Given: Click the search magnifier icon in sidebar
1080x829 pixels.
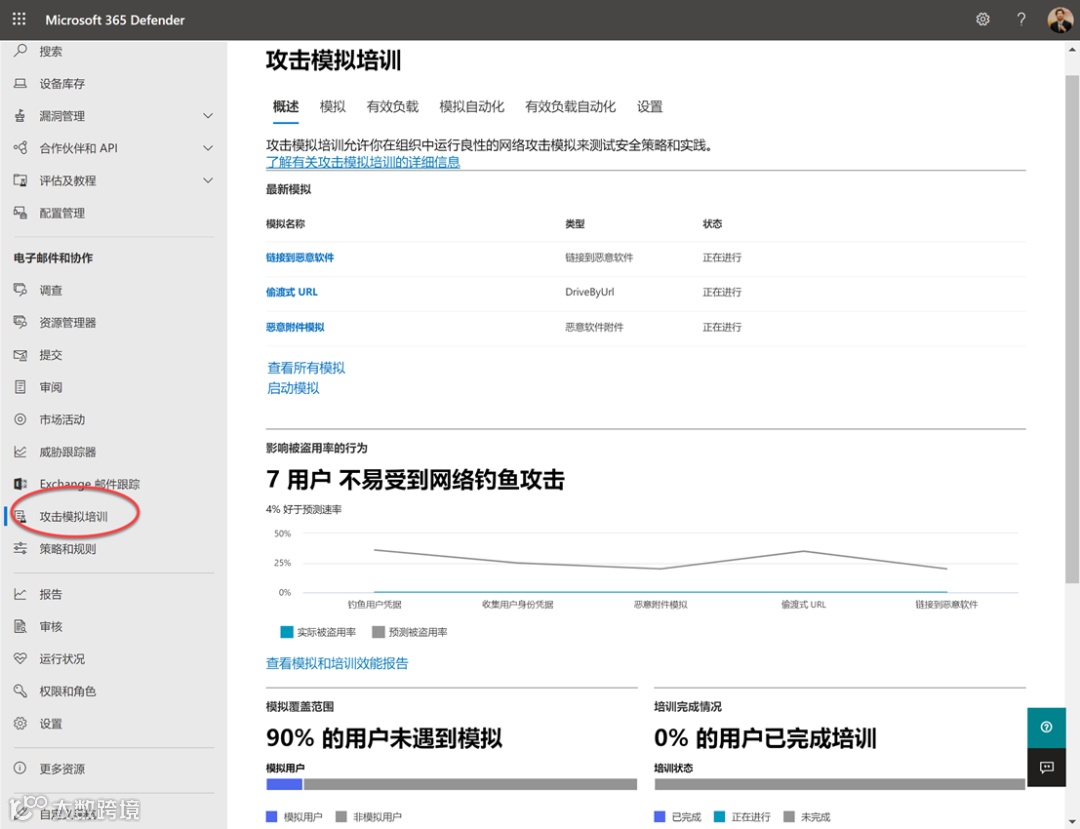Looking at the screenshot, I should point(21,50).
